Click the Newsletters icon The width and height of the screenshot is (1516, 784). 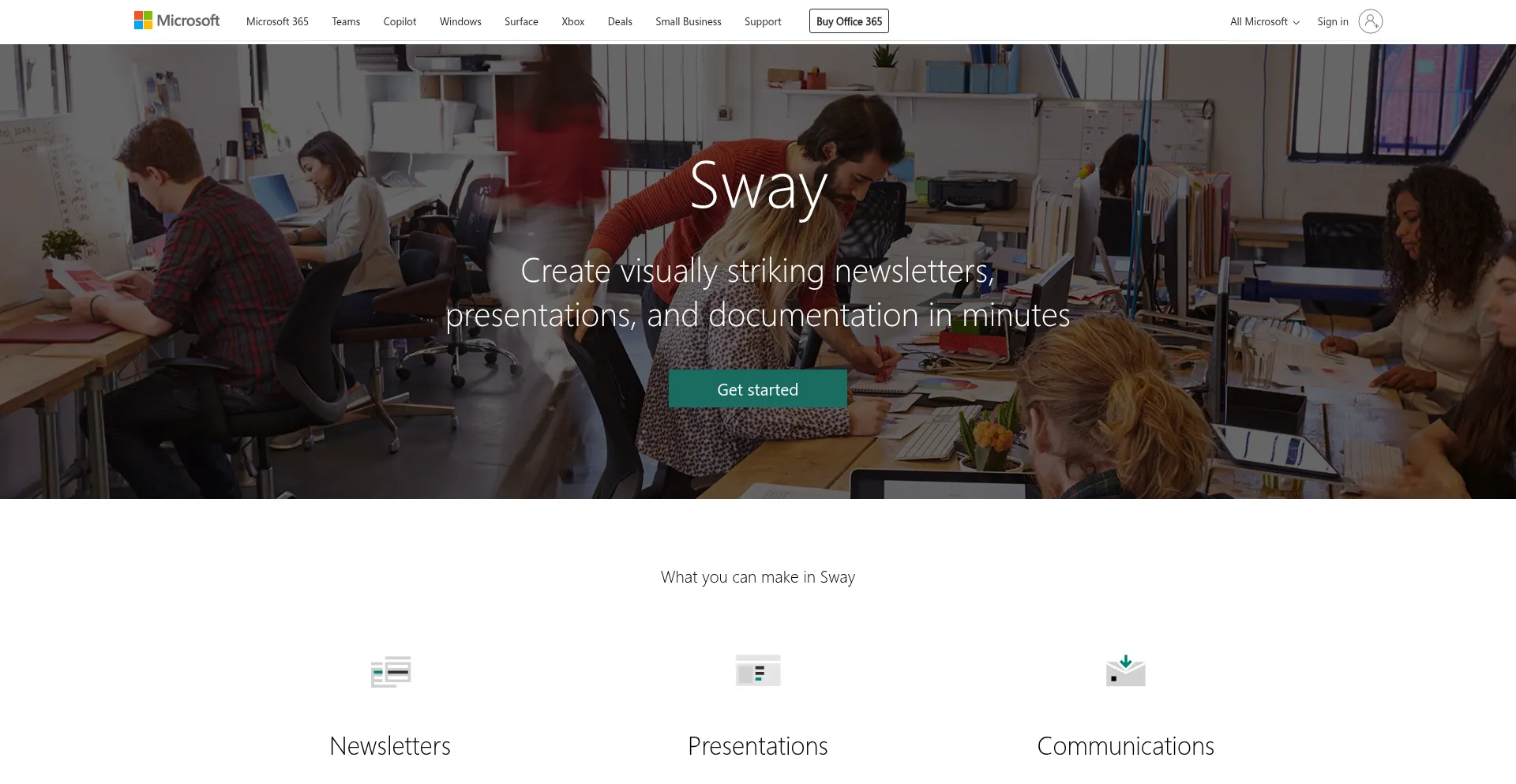tap(391, 671)
